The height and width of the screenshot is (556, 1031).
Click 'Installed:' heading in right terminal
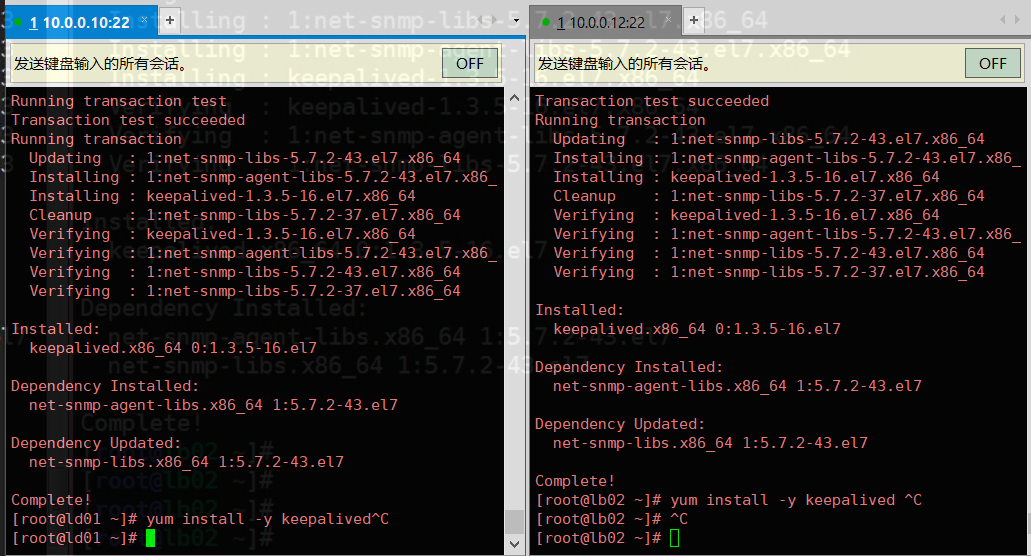click(579, 310)
